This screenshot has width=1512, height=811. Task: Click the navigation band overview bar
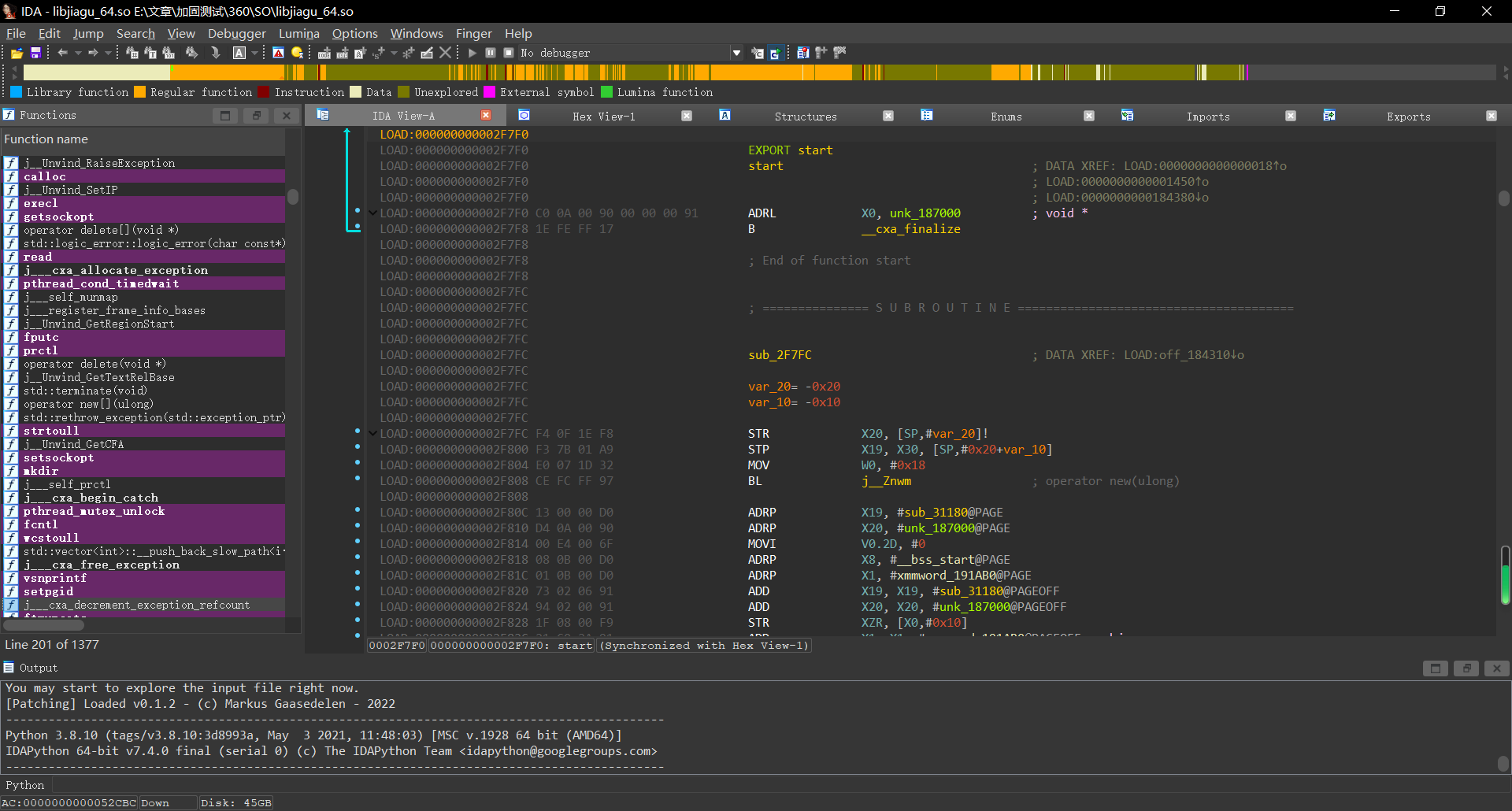pyautogui.click(x=759, y=72)
